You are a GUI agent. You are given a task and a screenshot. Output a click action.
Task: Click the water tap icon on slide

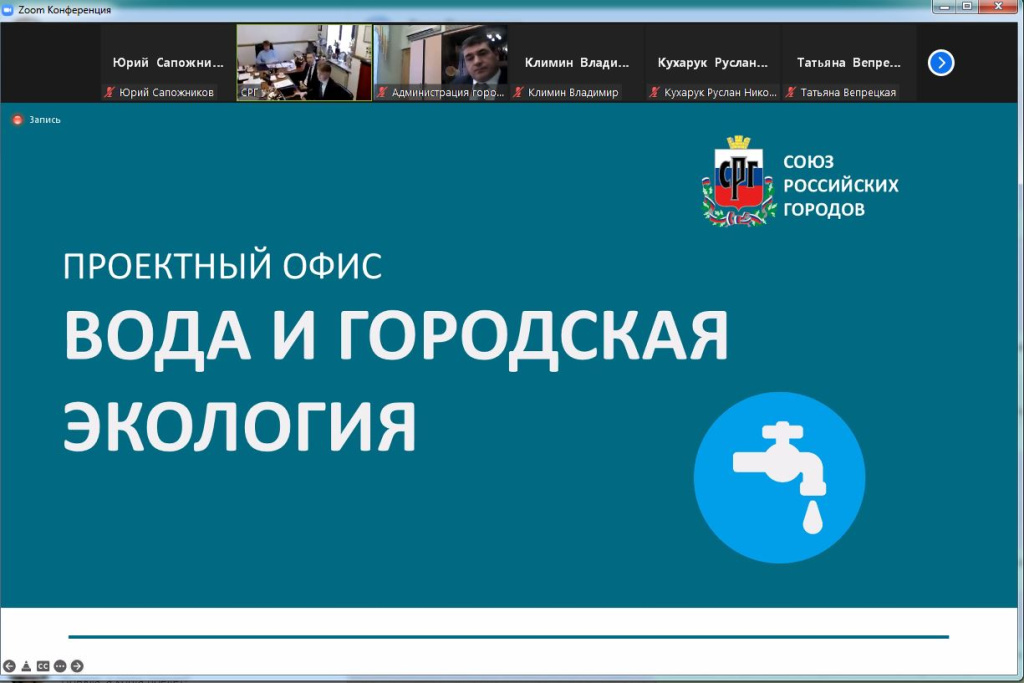779,477
